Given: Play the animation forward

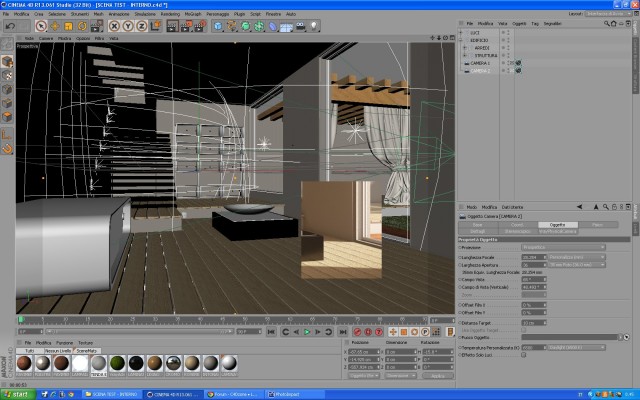Looking at the screenshot, I should coord(307,332).
